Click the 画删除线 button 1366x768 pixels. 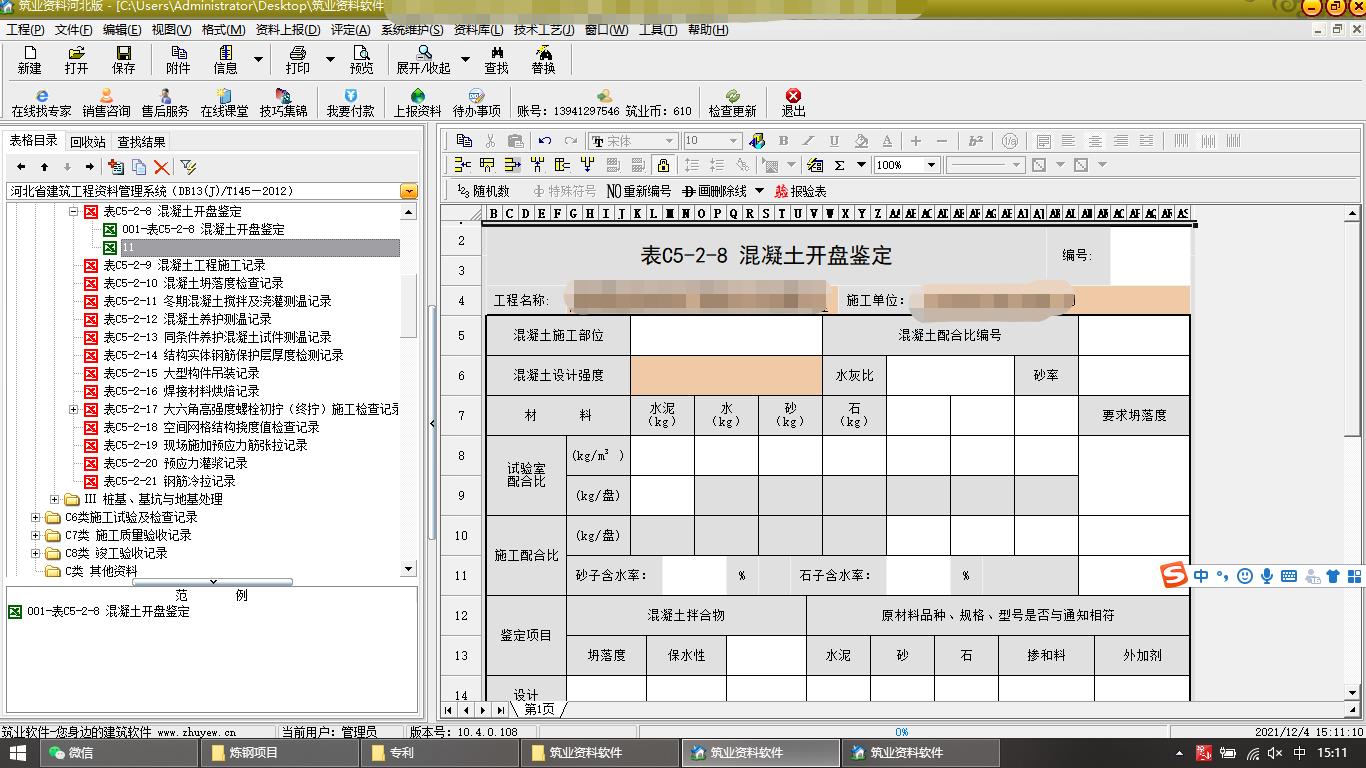pos(715,191)
